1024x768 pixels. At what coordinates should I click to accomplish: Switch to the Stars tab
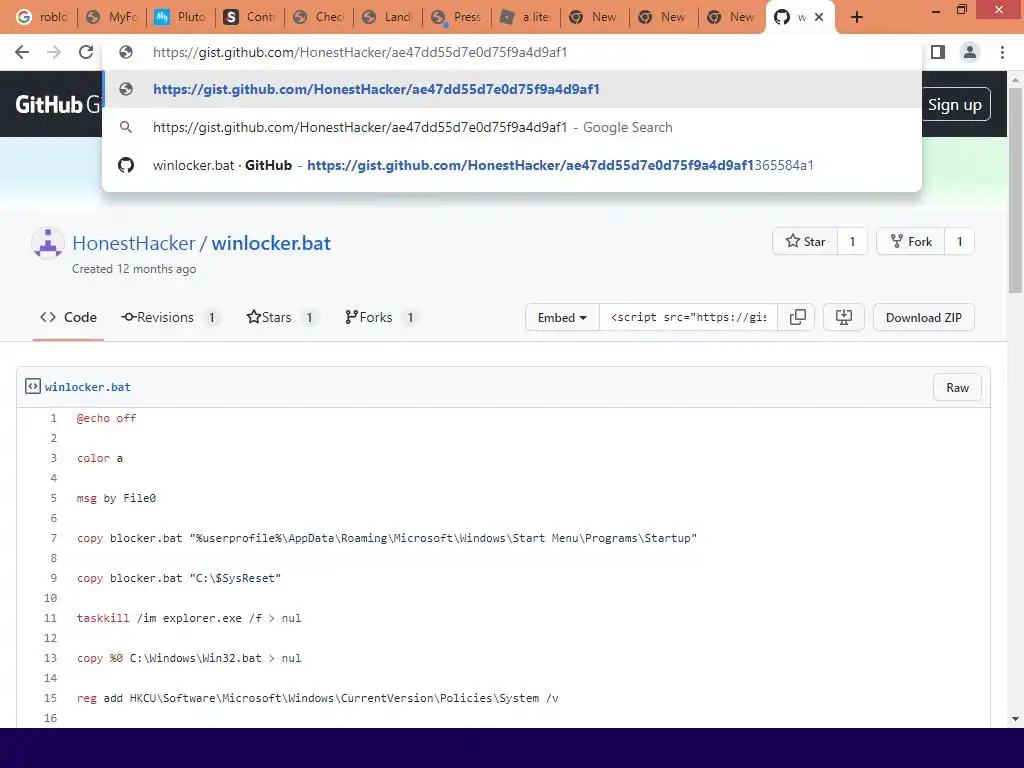click(280, 317)
